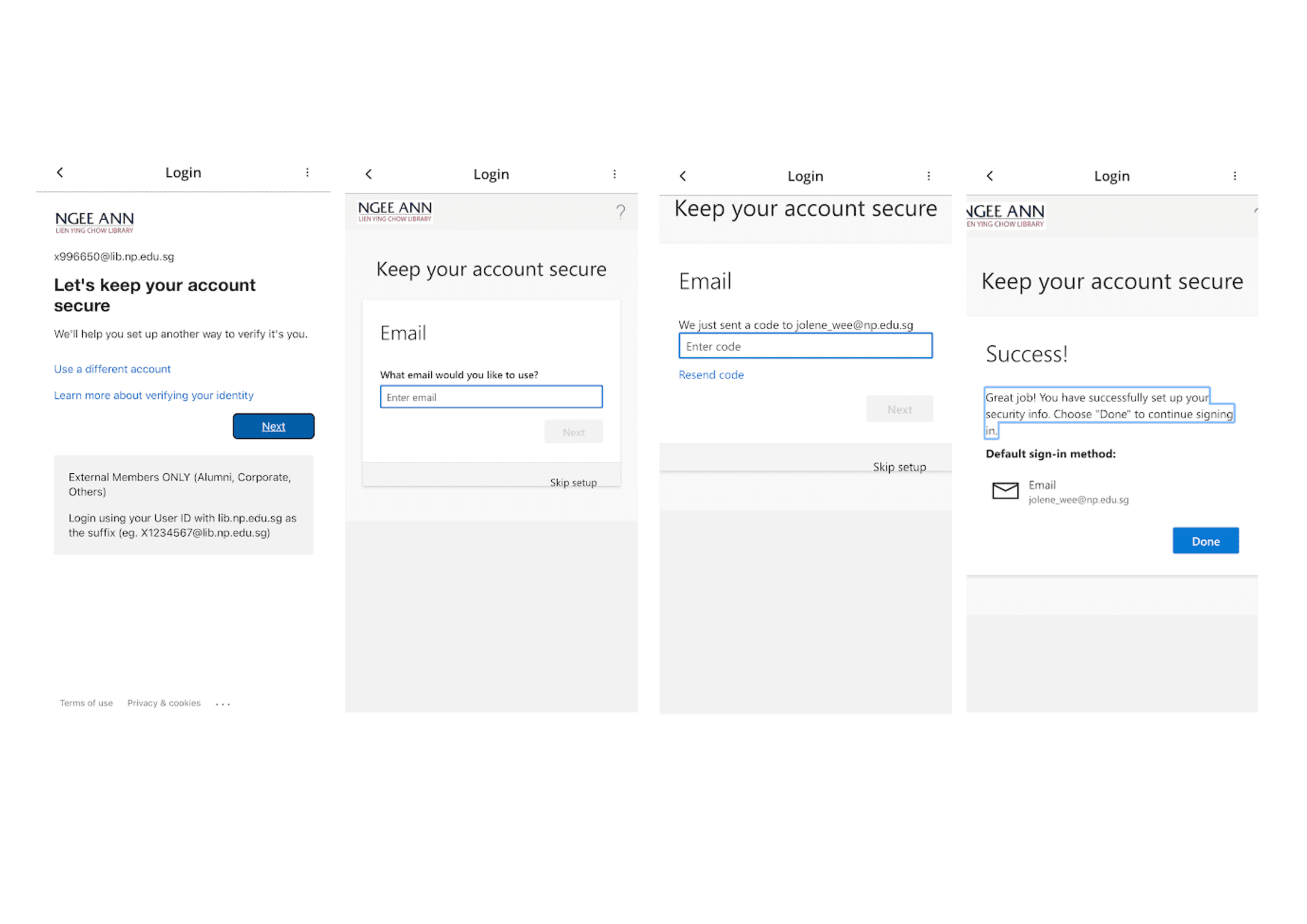Click the question mark help icon
The height and width of the screenshot is (924, 1307).
(x=620, y=211)
